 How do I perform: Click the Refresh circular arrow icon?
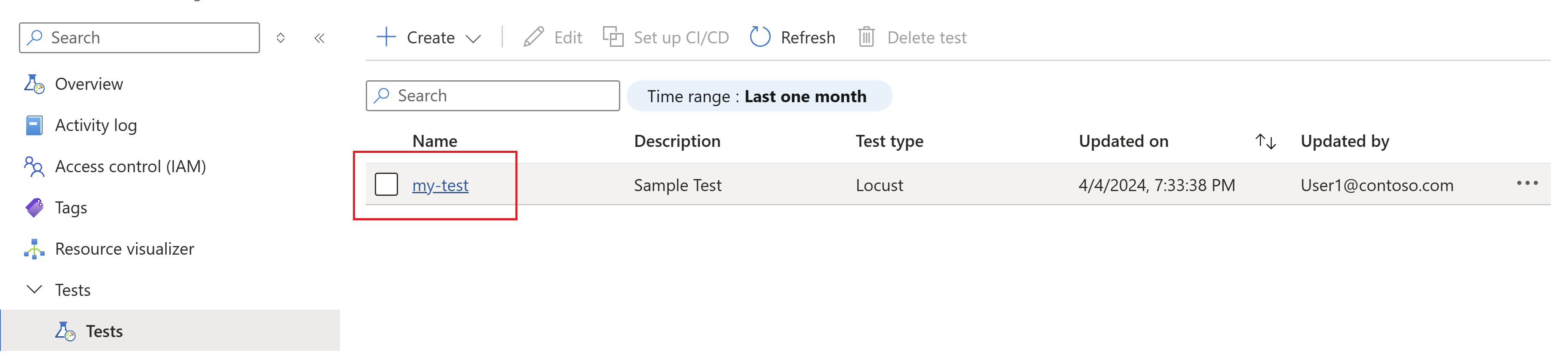pyautogui.click(x=759, y=37)
